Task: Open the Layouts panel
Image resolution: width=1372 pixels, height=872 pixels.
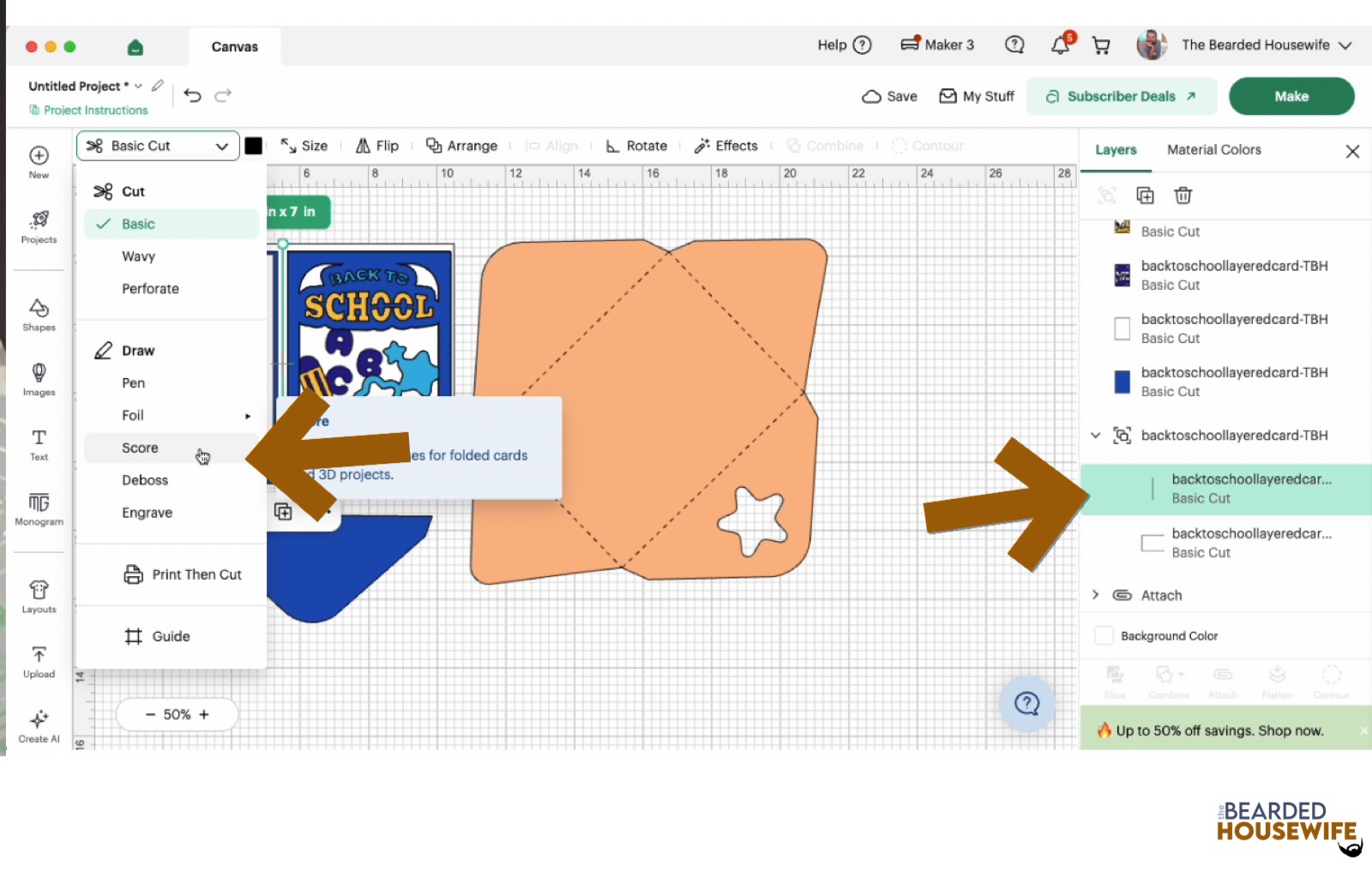Action: pyautogui.click(x=39, y=597)
